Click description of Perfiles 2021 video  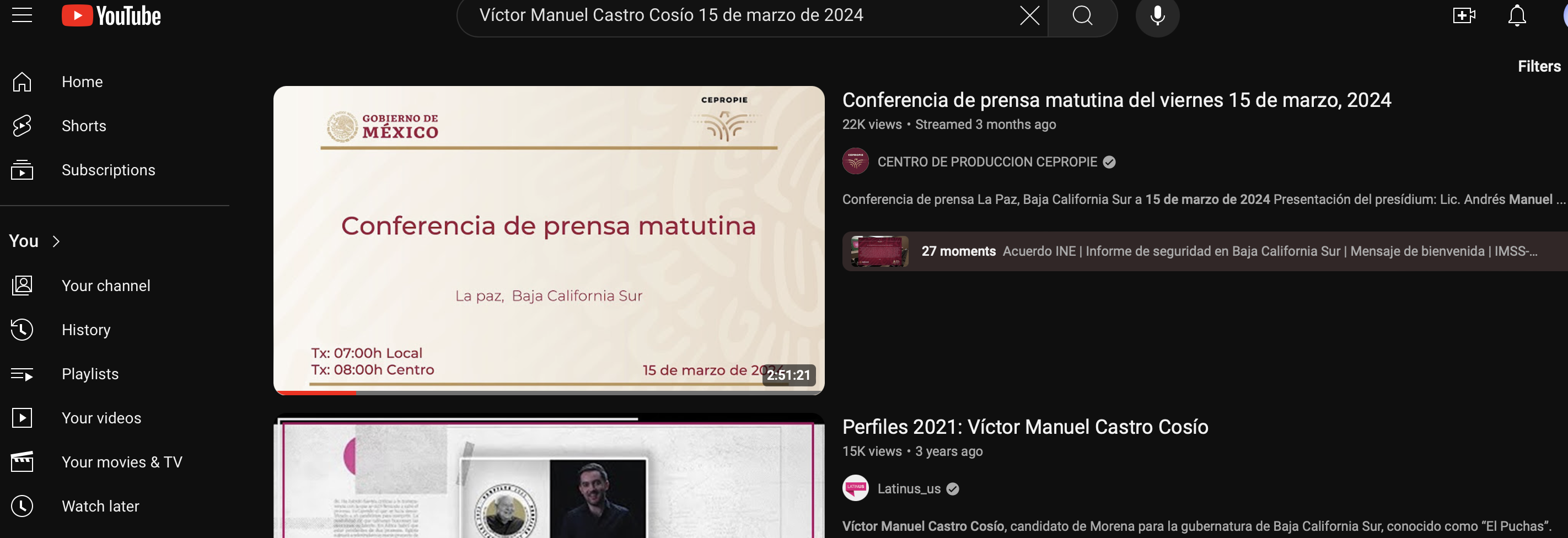click(x=1197, y=526)
